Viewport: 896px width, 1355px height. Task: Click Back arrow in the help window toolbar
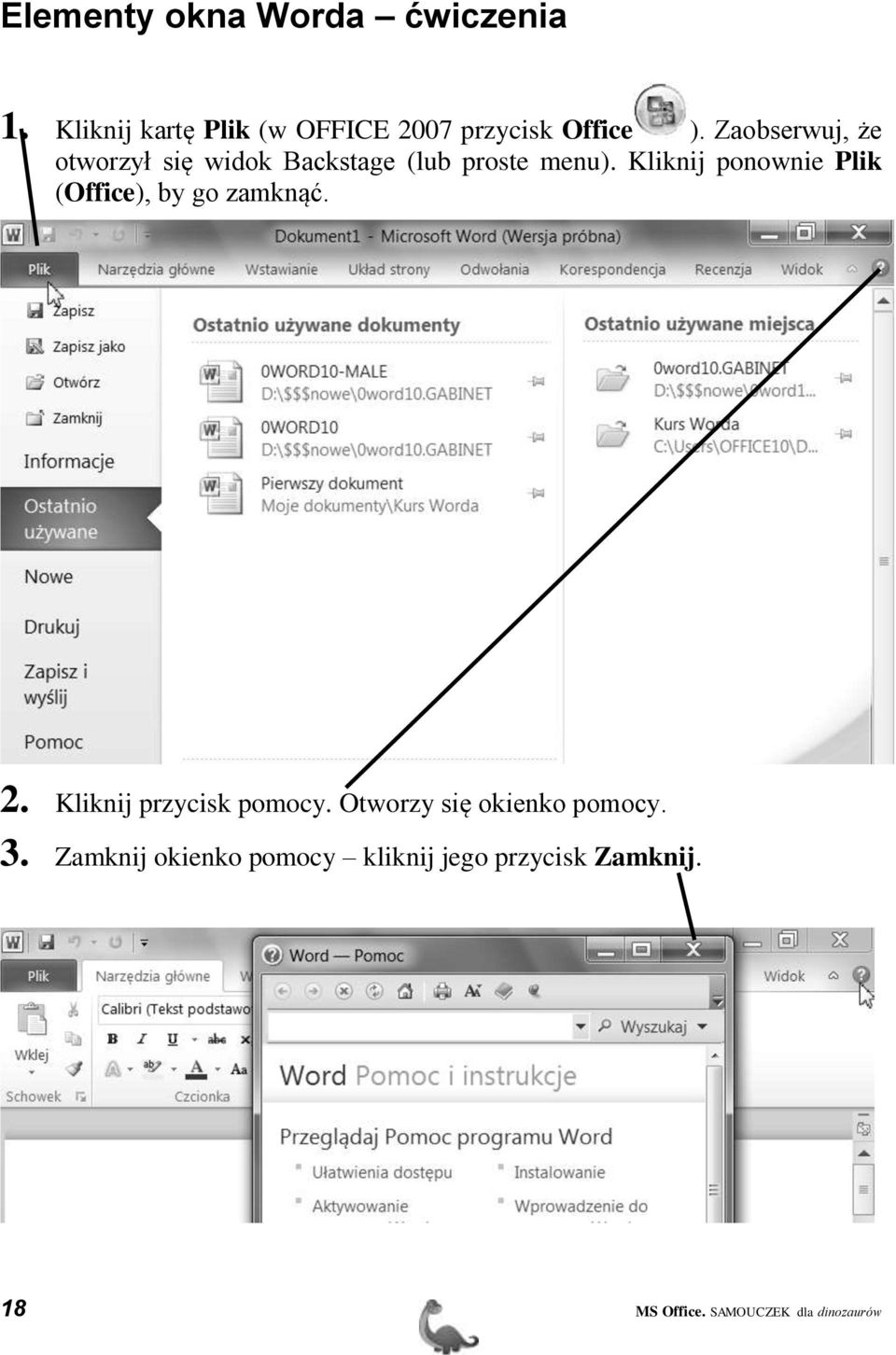[283, 991]
